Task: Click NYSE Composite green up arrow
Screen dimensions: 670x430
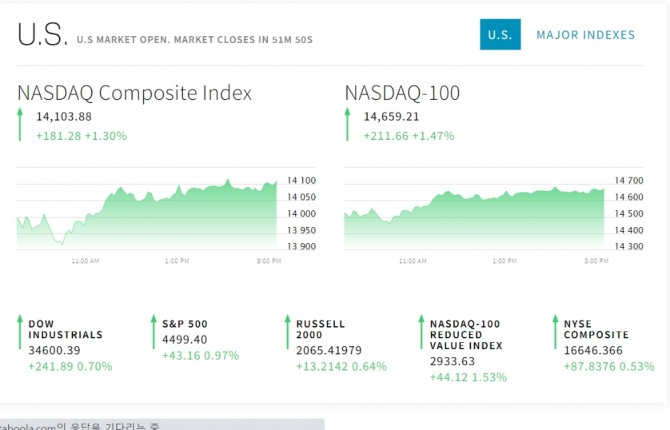Action: [x=555, y=332]
